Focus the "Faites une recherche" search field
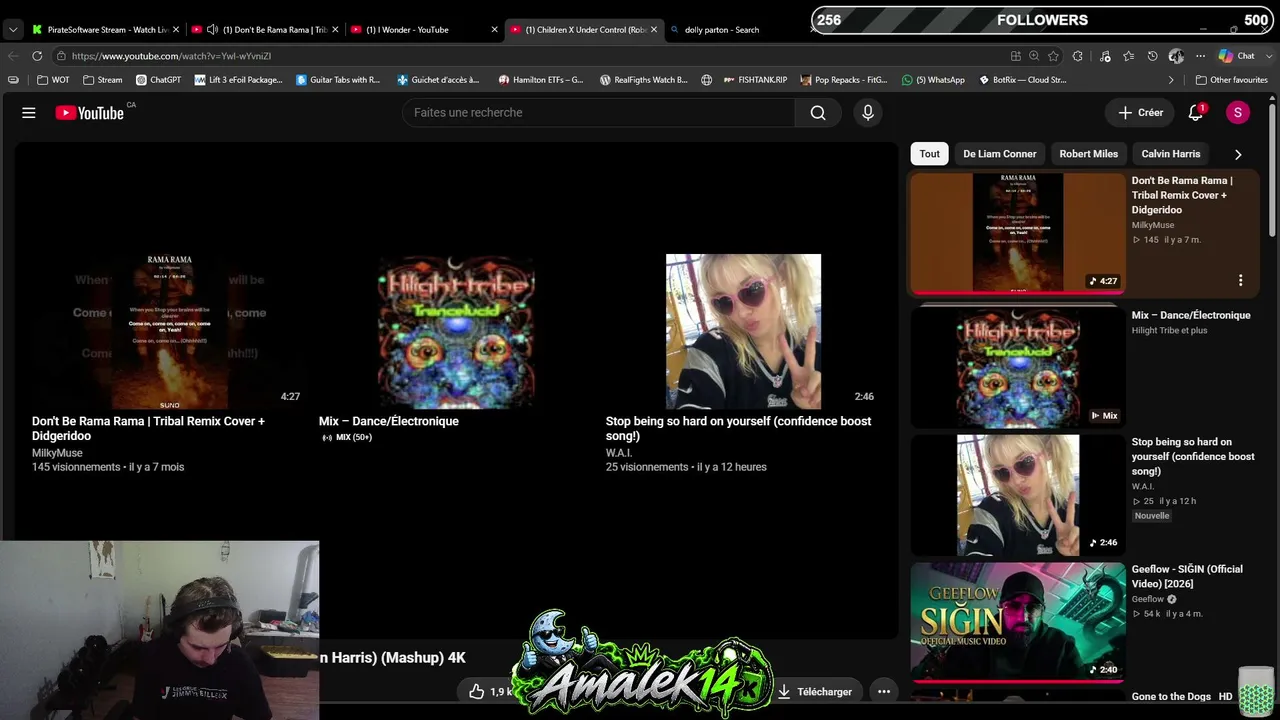 (x=599, y=113)
